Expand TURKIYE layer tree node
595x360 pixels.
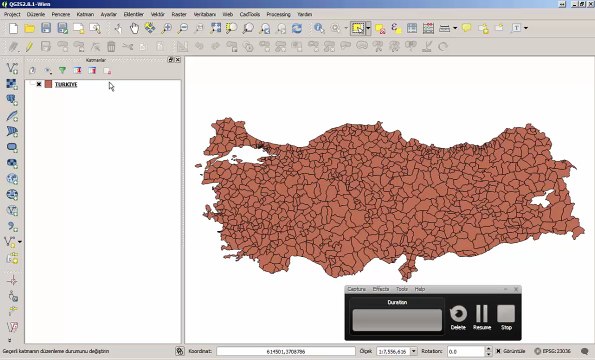tap(32, 84)
